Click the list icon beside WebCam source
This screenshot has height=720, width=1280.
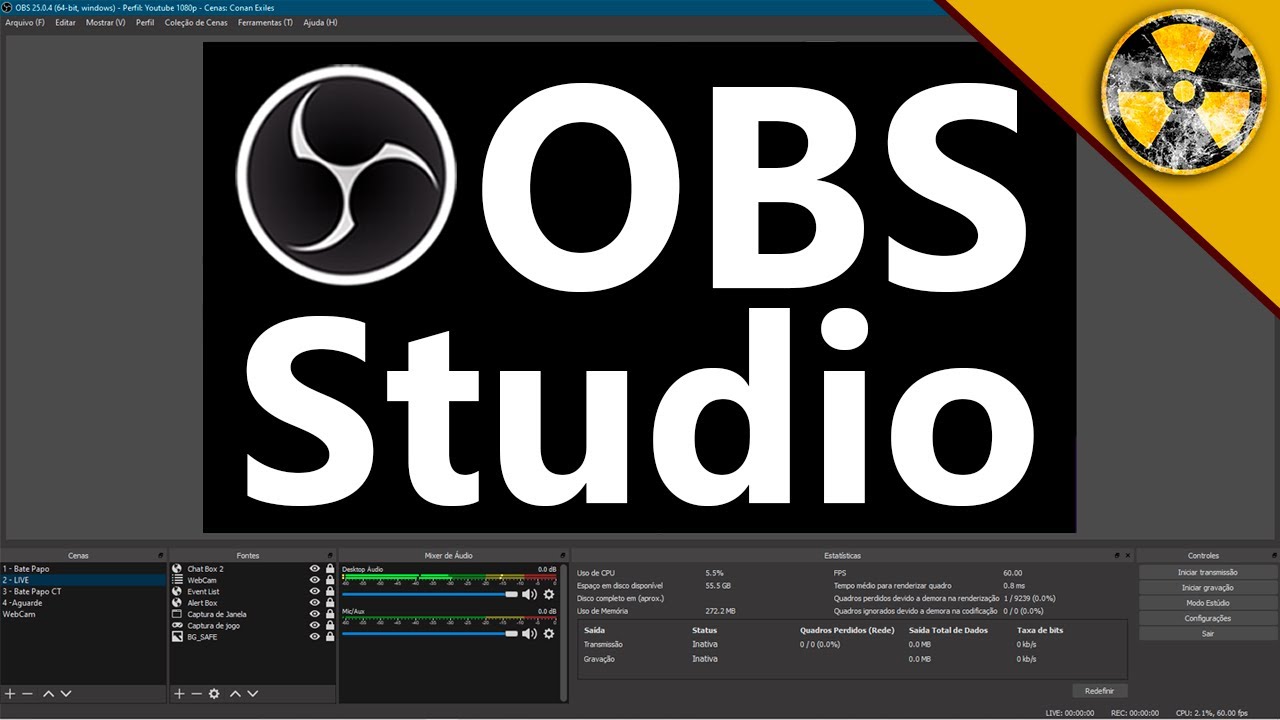[177, 580]
